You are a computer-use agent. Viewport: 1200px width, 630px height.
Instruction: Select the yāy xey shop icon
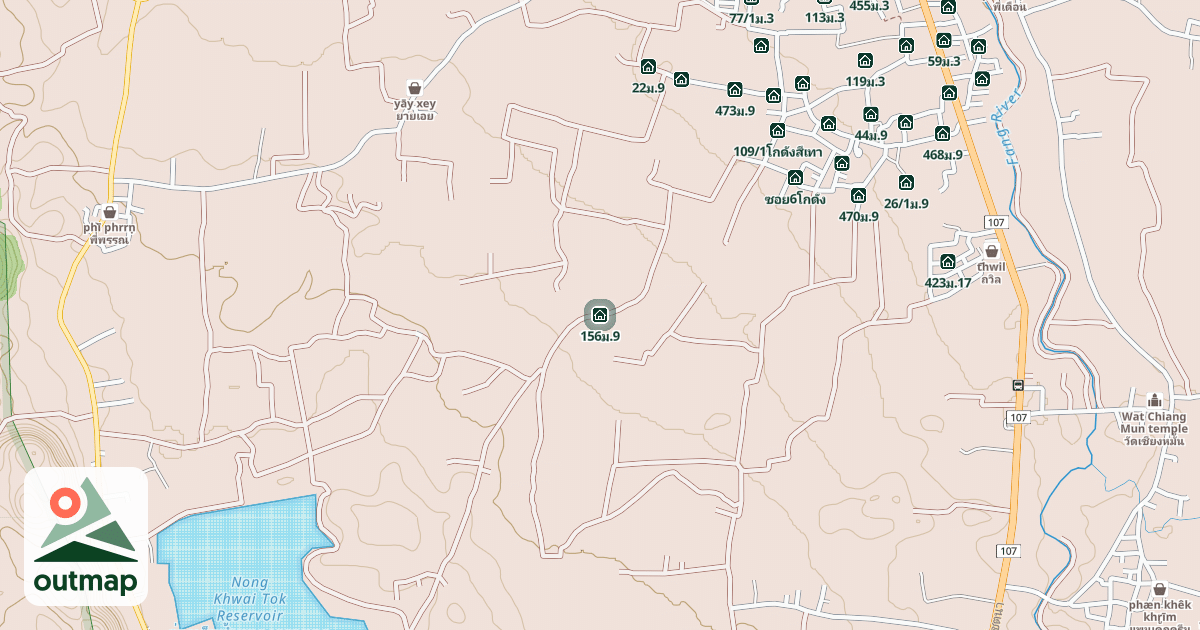pyautogui.click(x=415, y=88)
